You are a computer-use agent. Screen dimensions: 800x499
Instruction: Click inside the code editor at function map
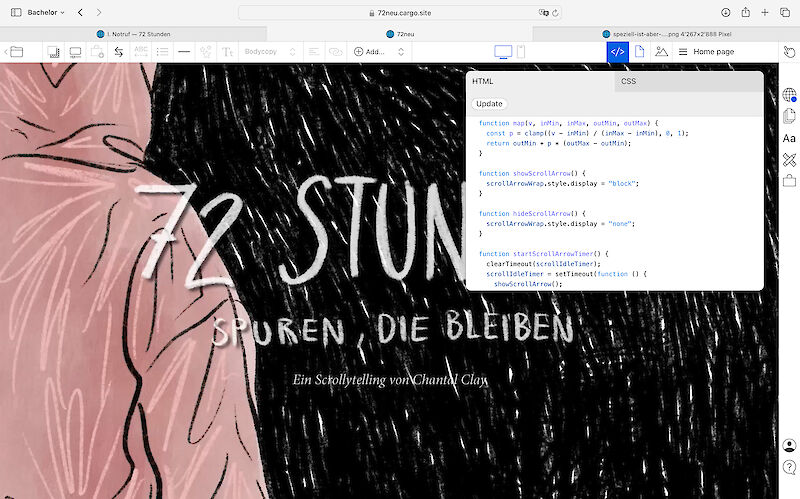569,123
